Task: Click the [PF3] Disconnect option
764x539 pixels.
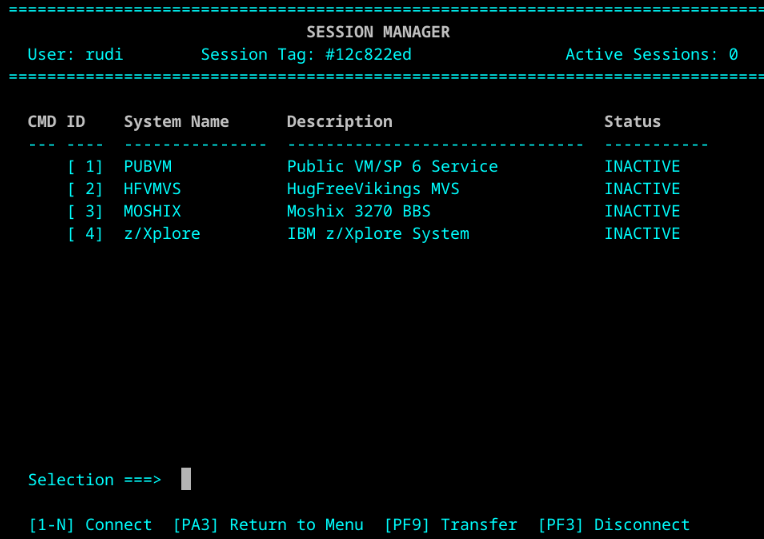Action: tap(614, 525)
